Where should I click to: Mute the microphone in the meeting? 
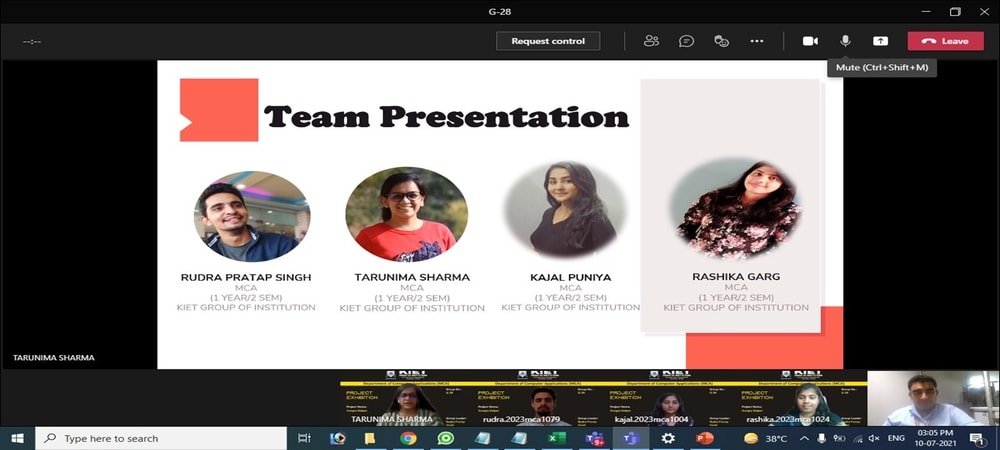(x=845, y=41)
